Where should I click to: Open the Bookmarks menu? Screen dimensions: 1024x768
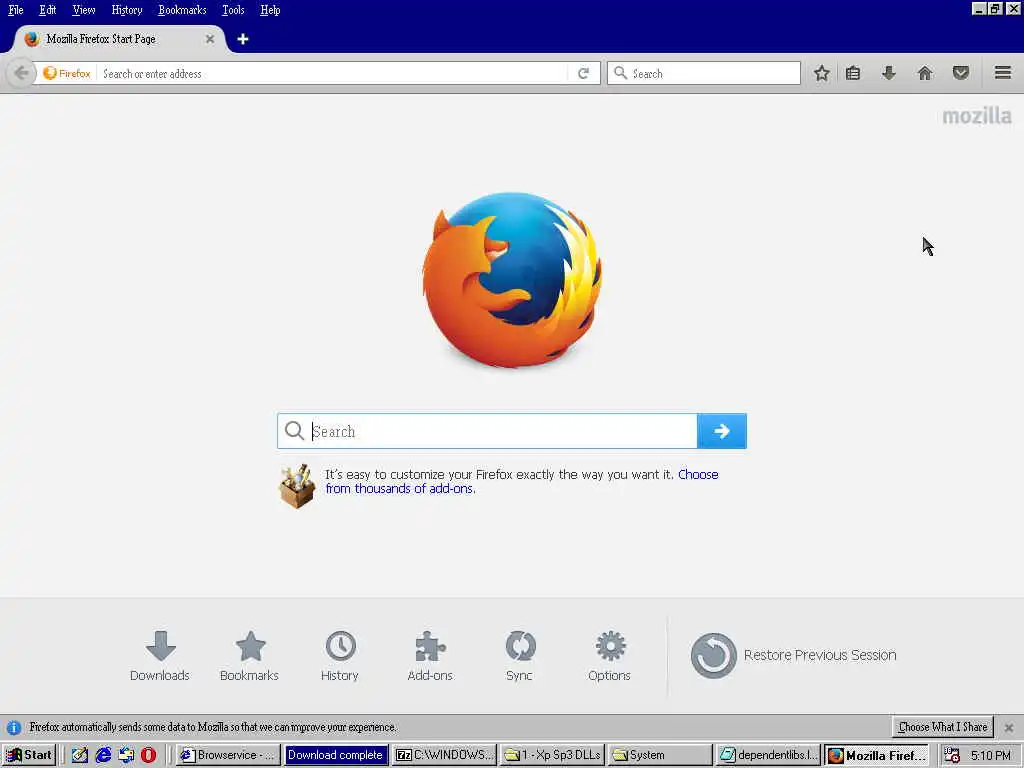click(182, 10)
